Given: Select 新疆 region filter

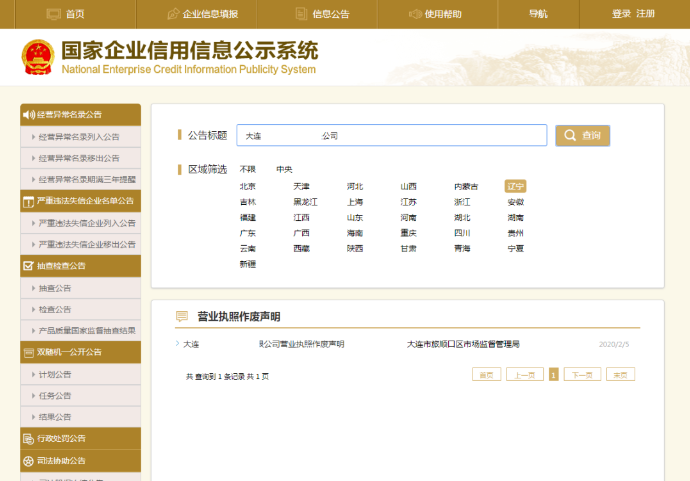Looking at the screenshot, I should (x=248, y=264).
